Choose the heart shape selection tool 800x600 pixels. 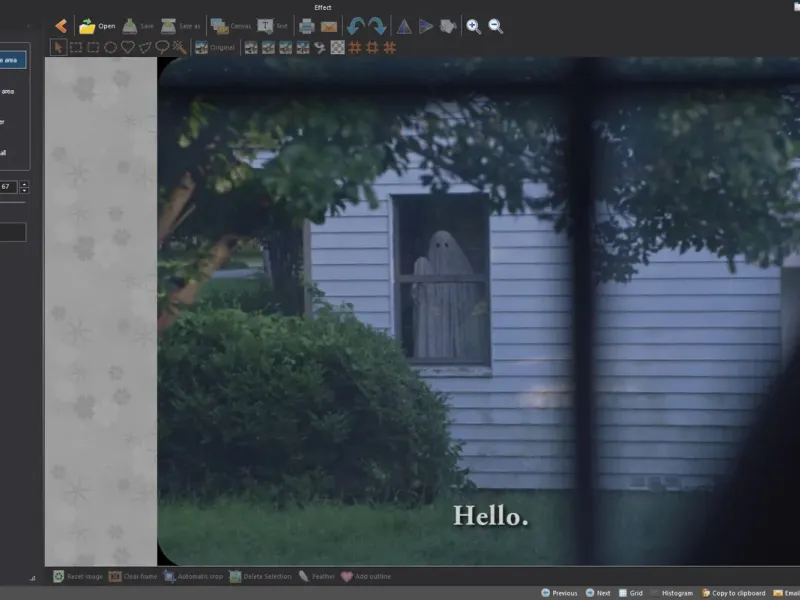pos(128,47)
